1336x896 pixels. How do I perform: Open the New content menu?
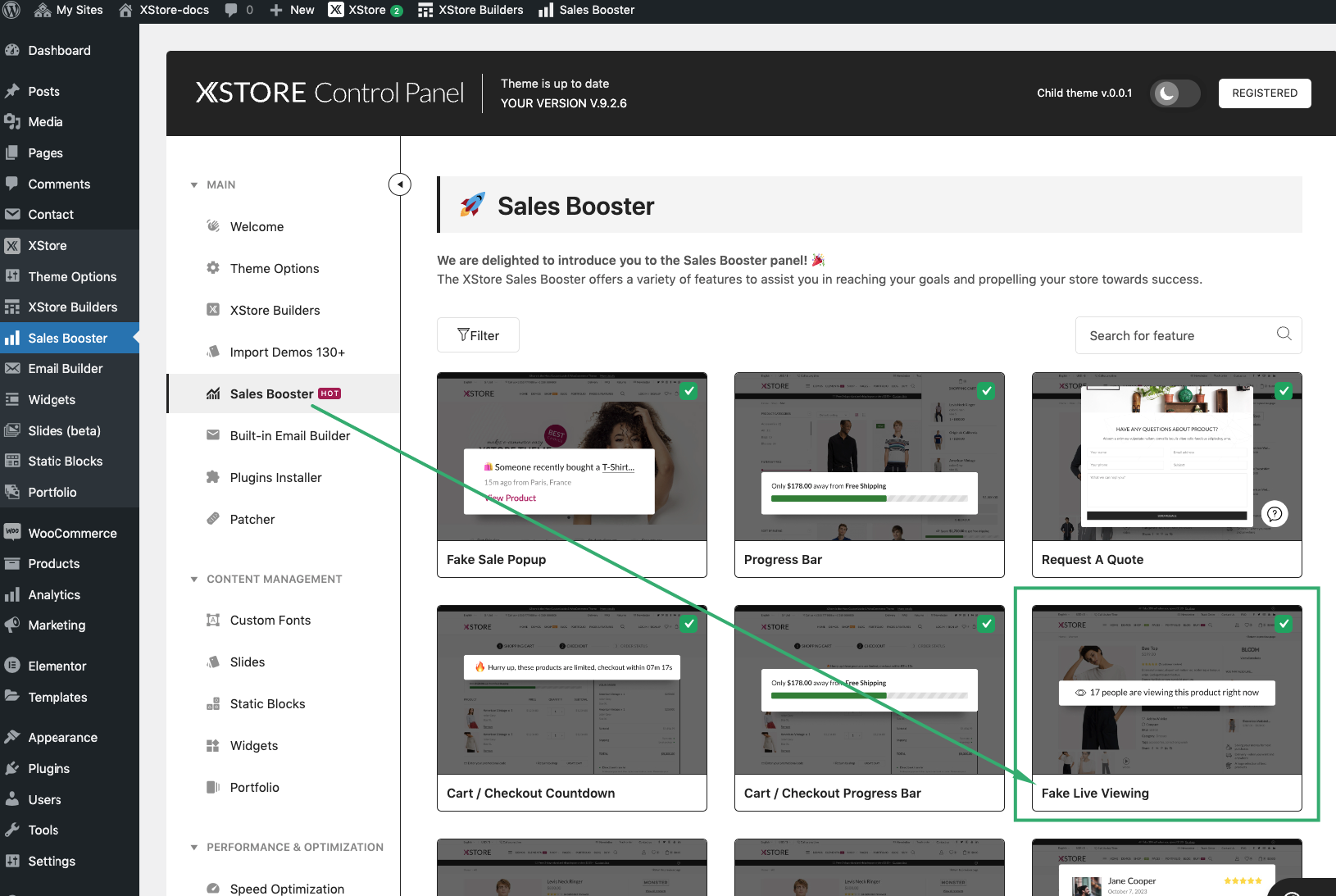(292, 10)
